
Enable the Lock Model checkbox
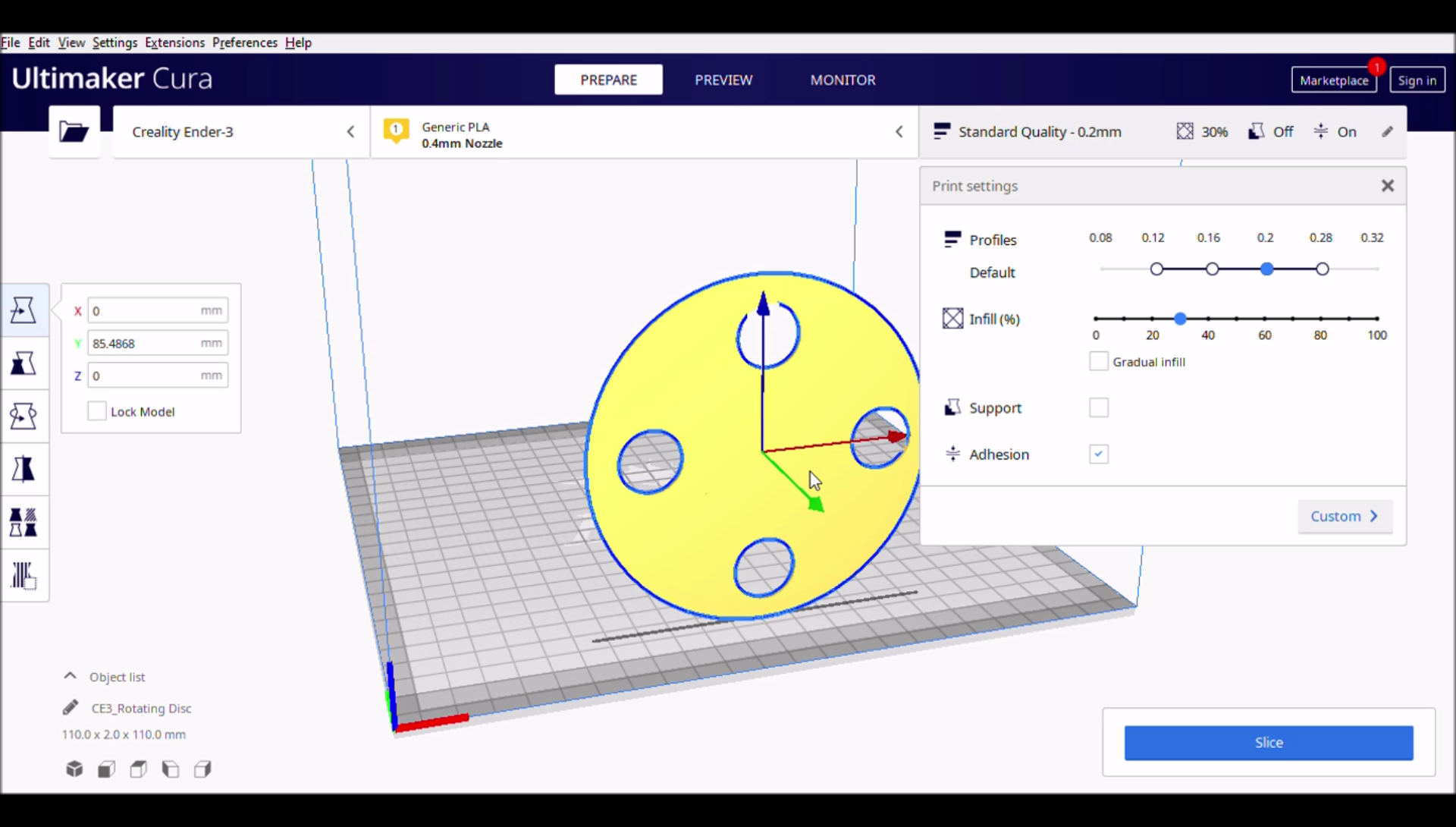click(97, 411)
